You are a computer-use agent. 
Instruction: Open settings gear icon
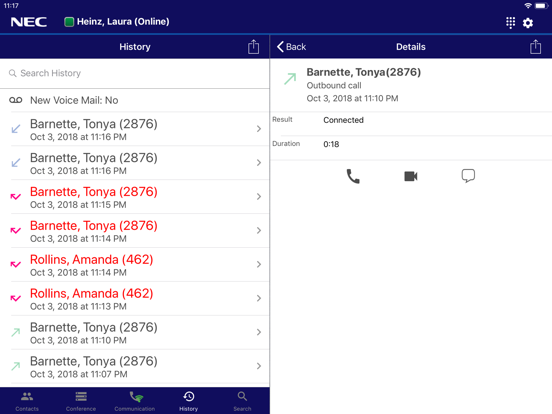[x=528, y=23]
